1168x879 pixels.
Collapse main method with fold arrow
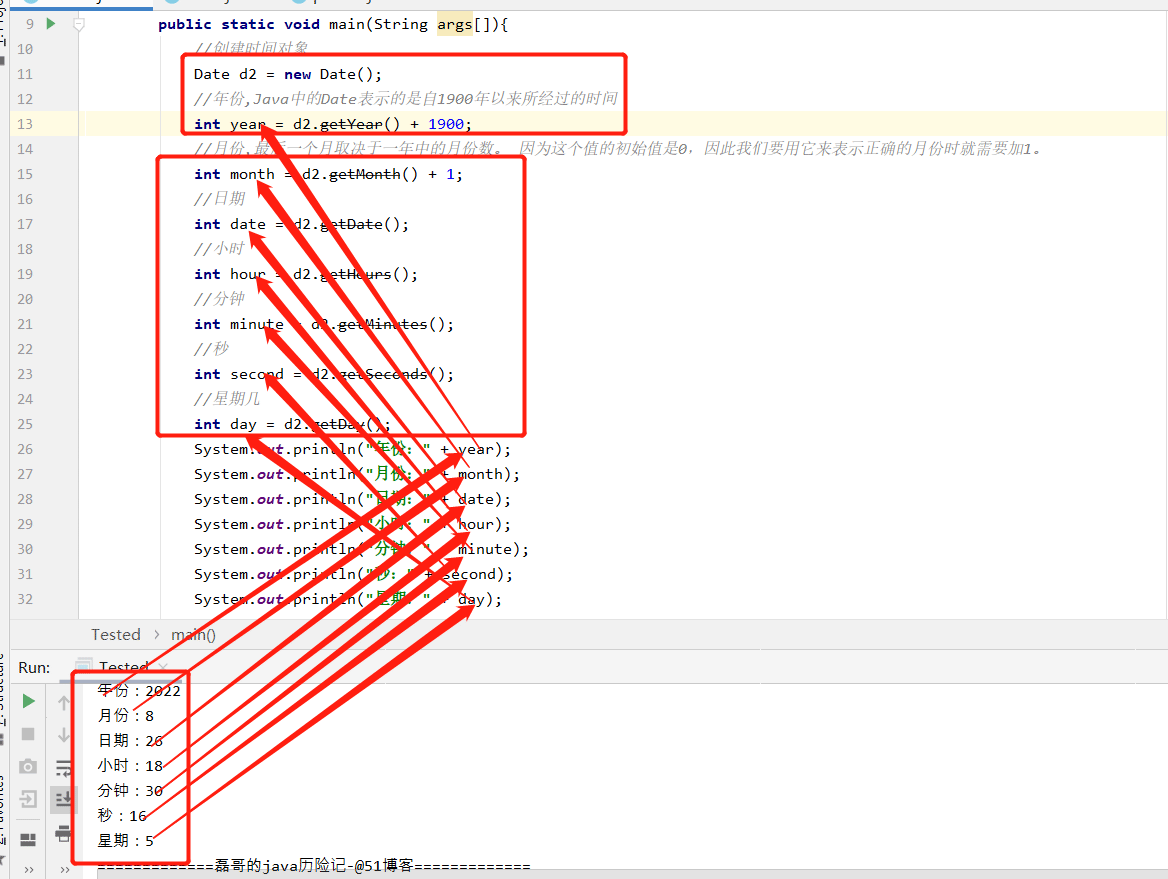pyautogui.click(x=78, y=23)
